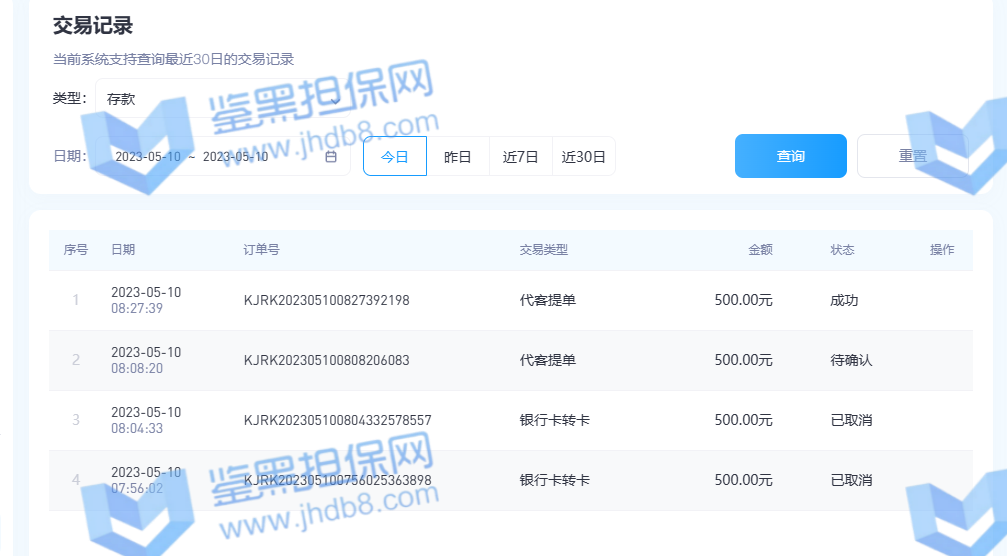Expand the 类型 dropdown showing 存款
1007x556 pixels.
pyautogui.click(x=222, y=99)
